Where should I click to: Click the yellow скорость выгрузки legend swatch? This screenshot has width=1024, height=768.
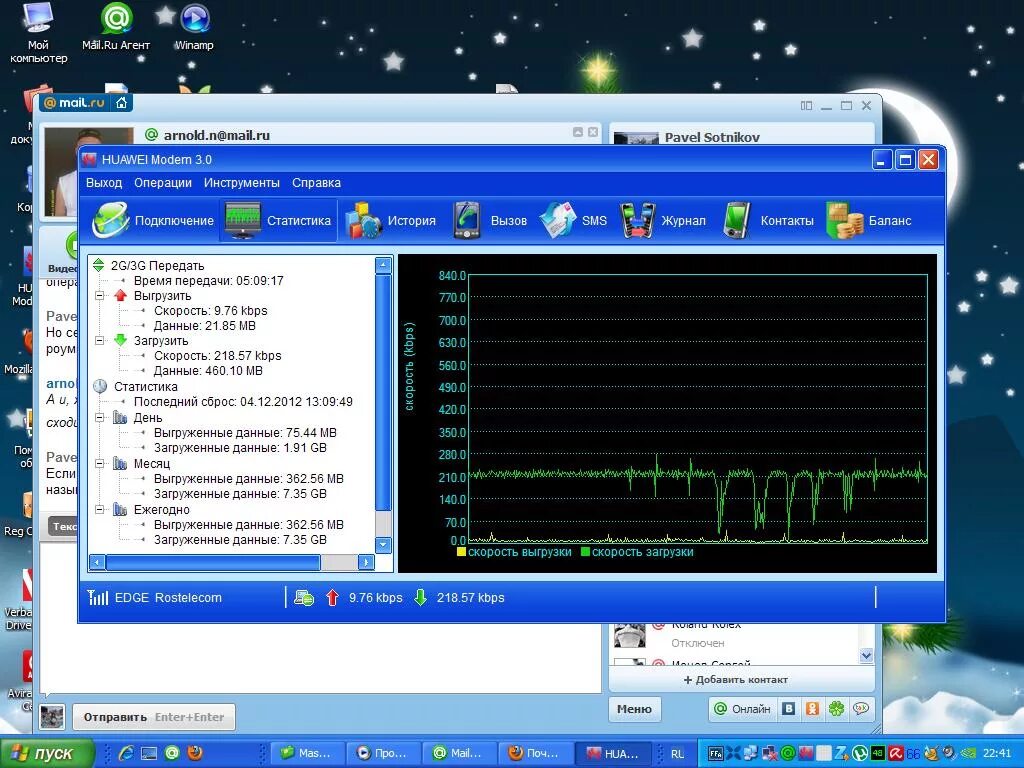point(461,552)
